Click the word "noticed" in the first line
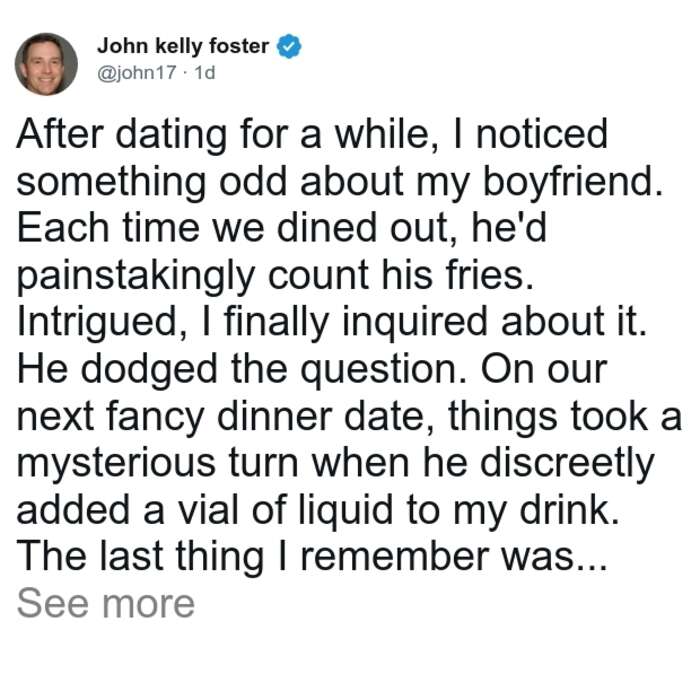700x700 pixels. point(542,134)
